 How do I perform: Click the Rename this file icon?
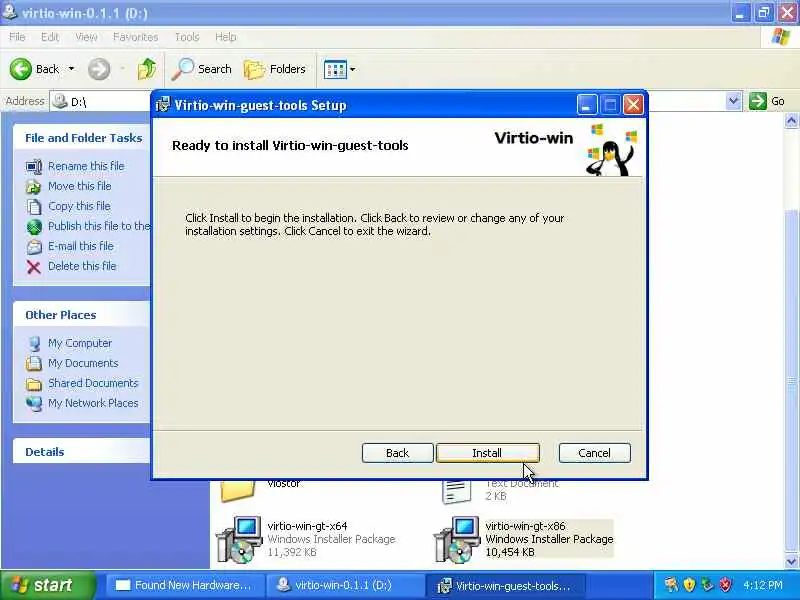[x=34, y=167]
